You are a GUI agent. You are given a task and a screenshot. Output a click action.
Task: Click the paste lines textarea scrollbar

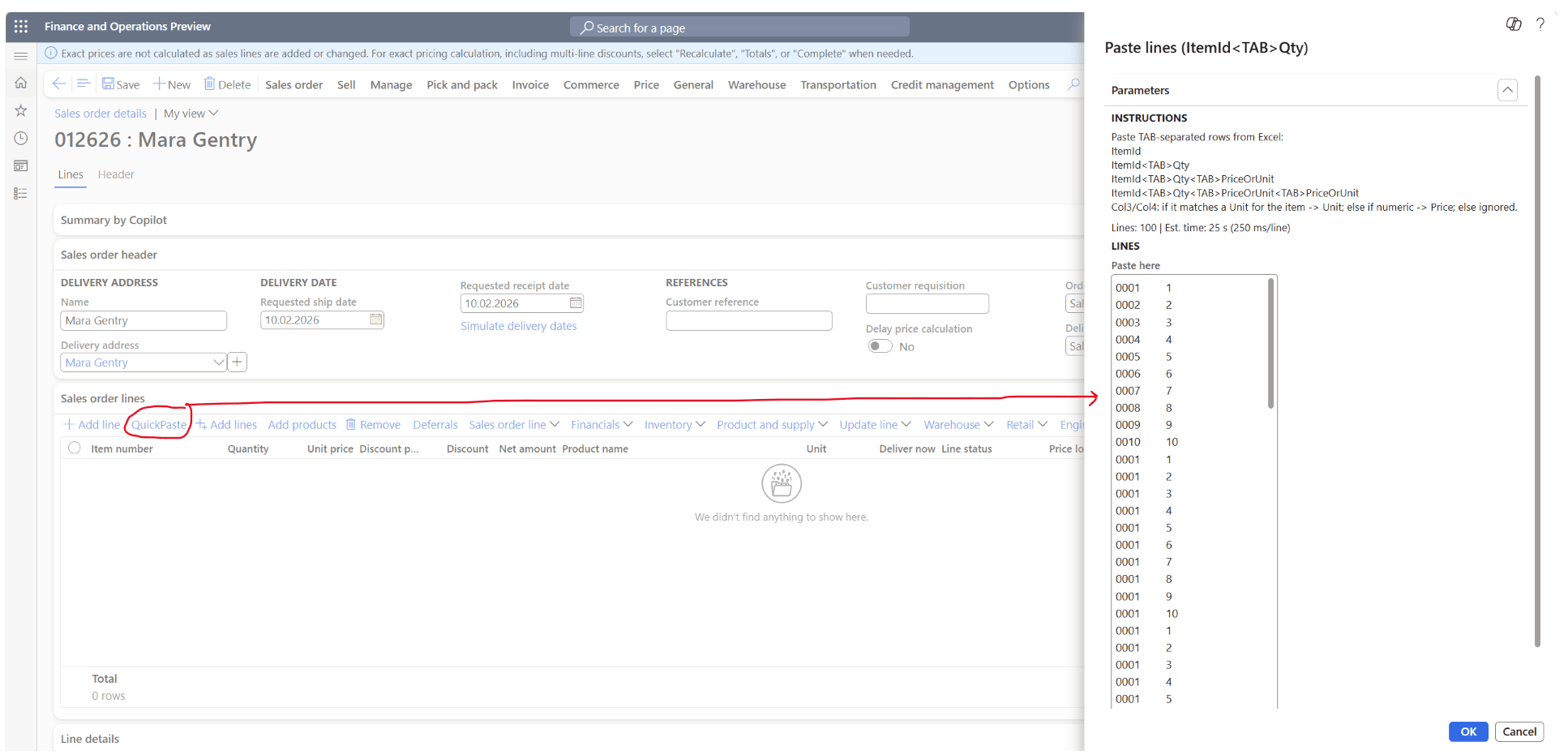[1270, 344]
